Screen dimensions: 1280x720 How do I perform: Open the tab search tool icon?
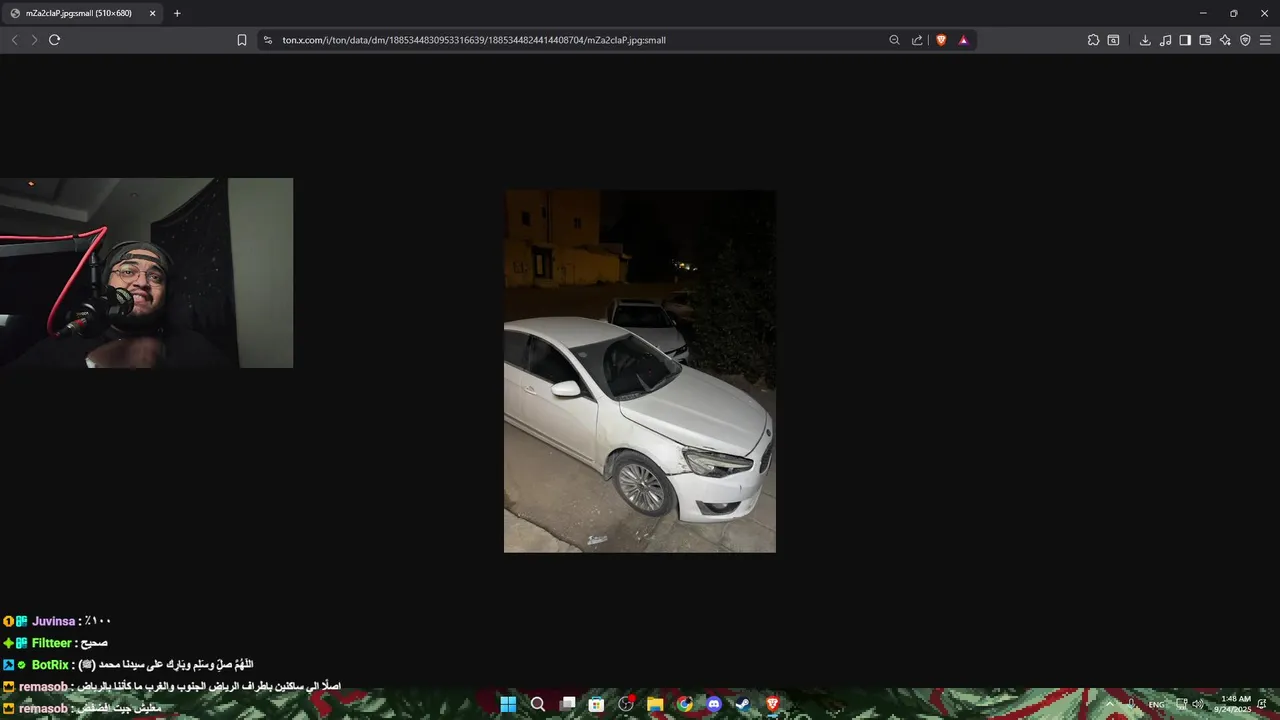click(1113, 40)
